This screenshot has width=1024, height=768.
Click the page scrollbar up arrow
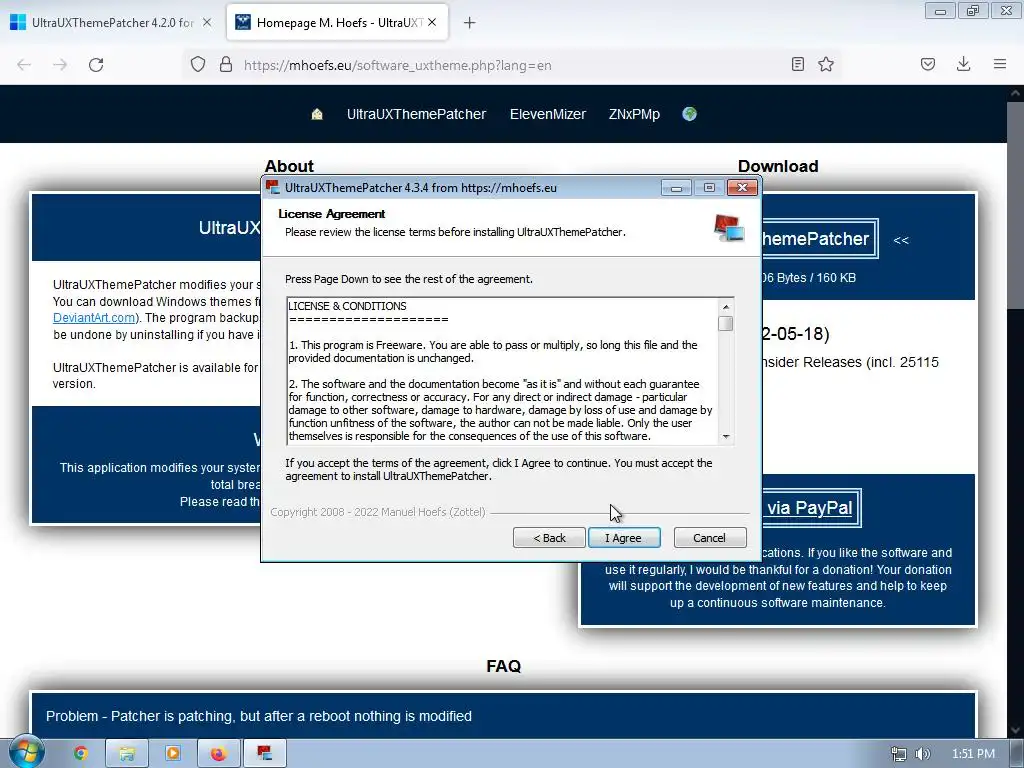coord(1016,93)
